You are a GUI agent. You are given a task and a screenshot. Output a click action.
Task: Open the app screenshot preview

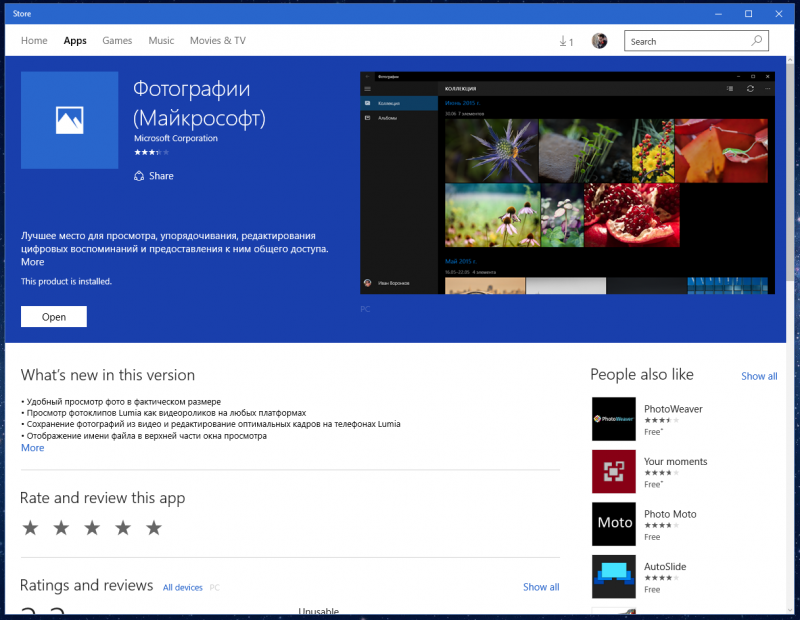point(567,183)
